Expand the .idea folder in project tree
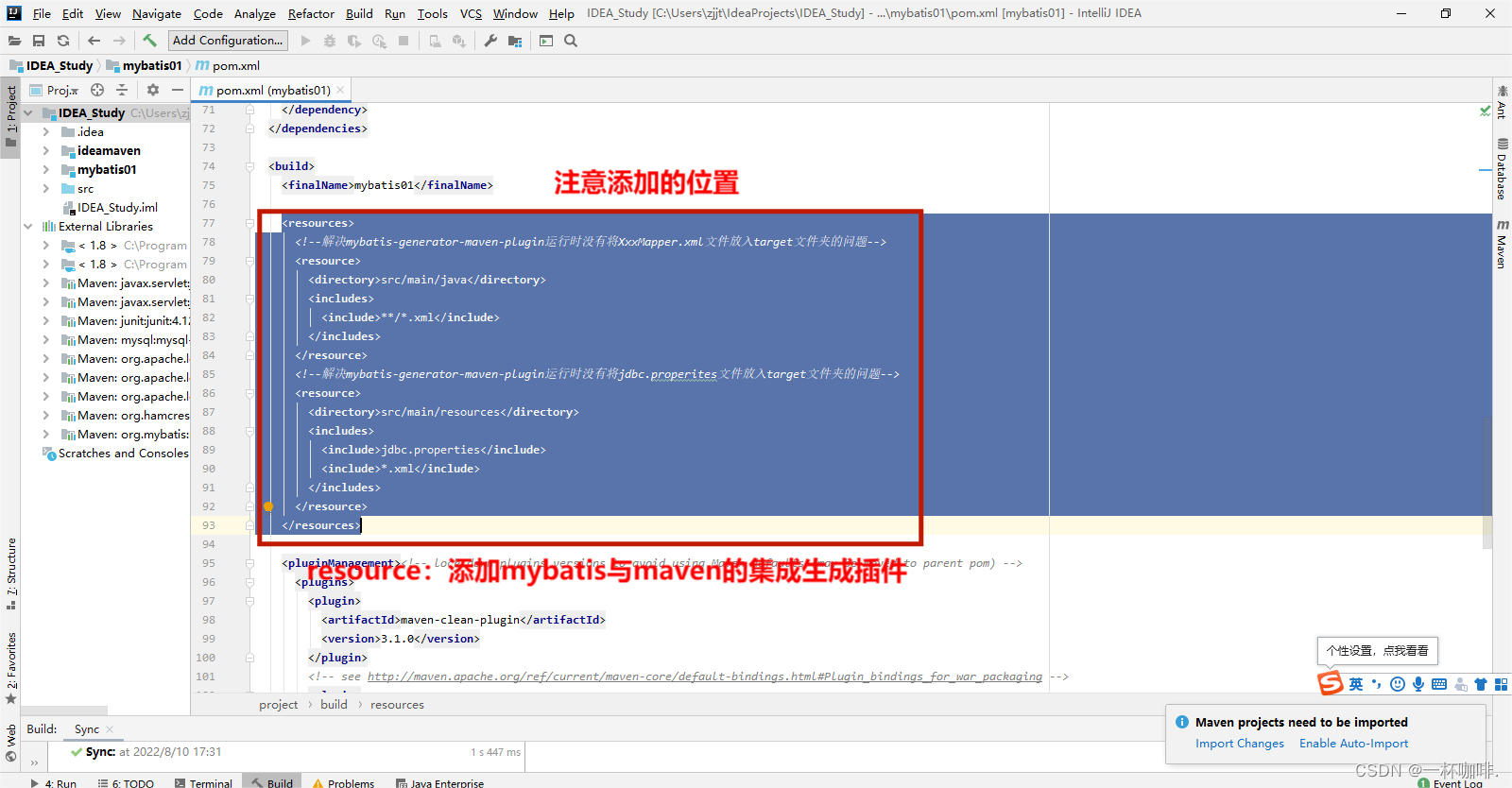Image resolution: width=1512 pixels, height=788 pixels. [46, 131]
